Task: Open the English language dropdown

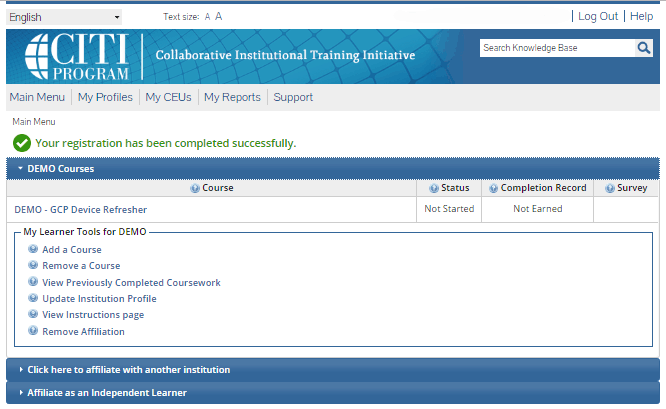Action: coord(64,17)
